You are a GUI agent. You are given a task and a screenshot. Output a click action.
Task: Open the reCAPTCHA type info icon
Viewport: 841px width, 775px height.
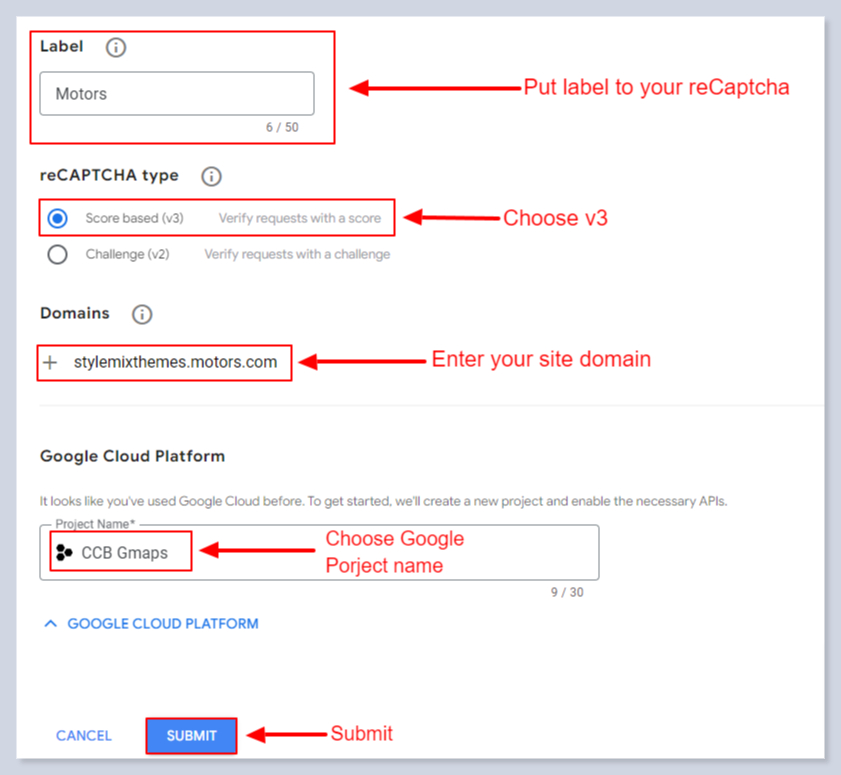pos(211,176)
